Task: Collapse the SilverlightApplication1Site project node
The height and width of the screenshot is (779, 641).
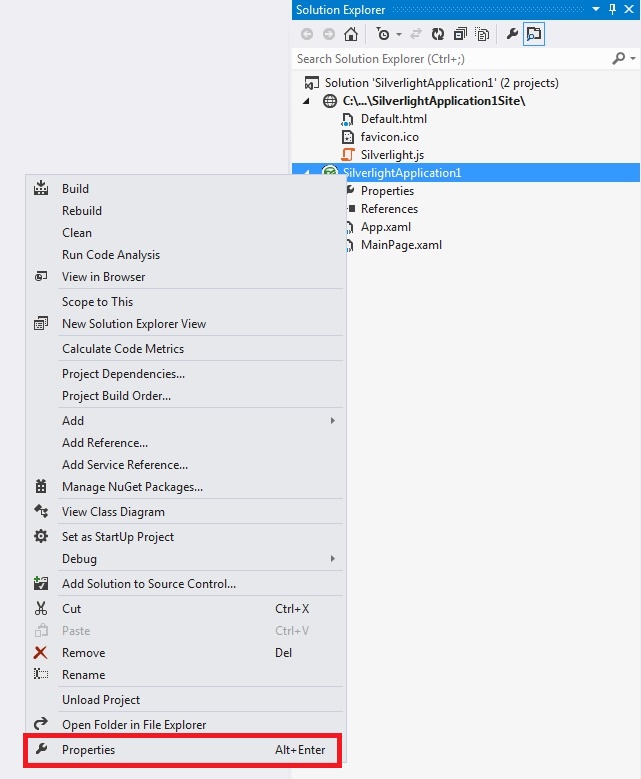Action: (x=308, y=101)
